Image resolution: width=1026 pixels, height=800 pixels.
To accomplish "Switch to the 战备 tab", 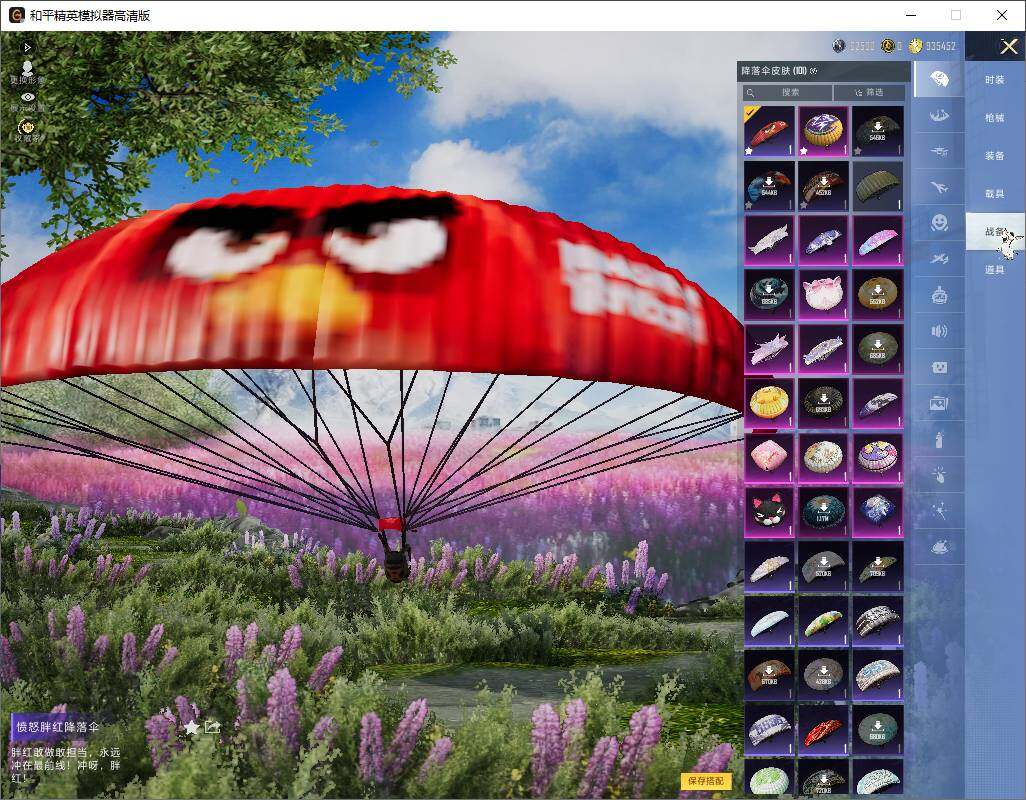I will [x=995, y=232].
